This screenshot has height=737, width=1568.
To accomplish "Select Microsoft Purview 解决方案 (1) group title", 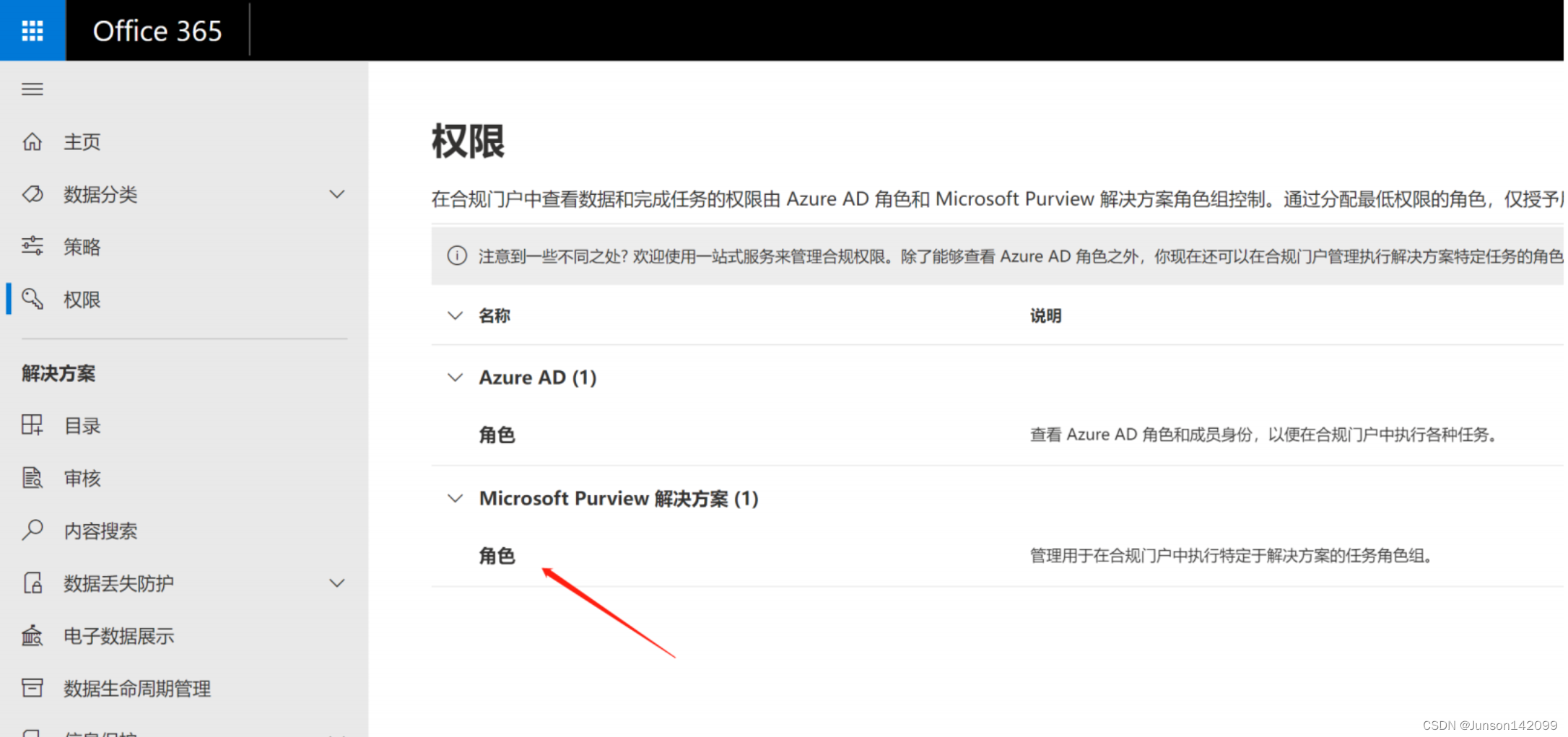I will coord(619,499).
